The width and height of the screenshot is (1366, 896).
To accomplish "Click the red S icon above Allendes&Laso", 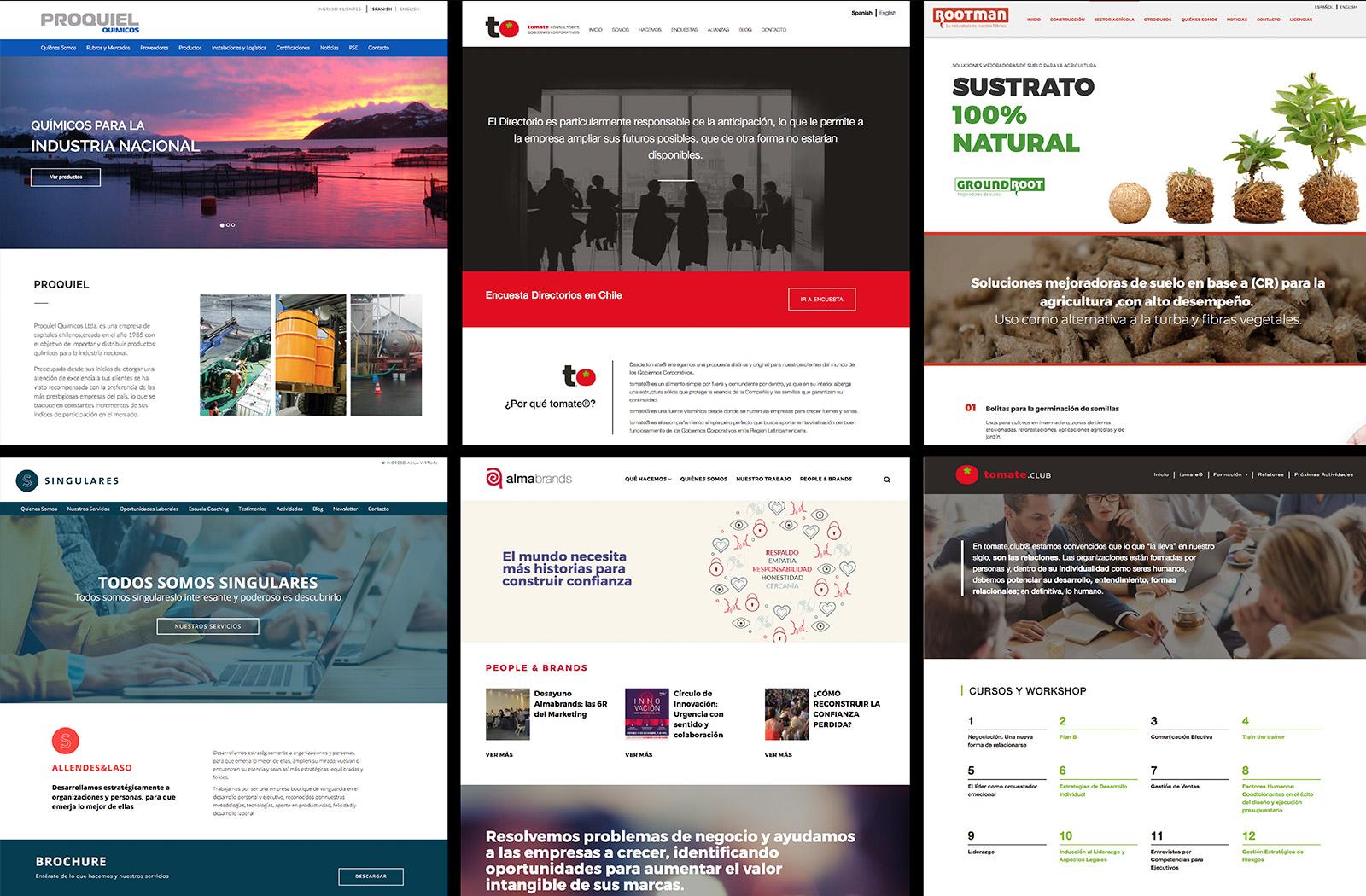I will point(64,740).
